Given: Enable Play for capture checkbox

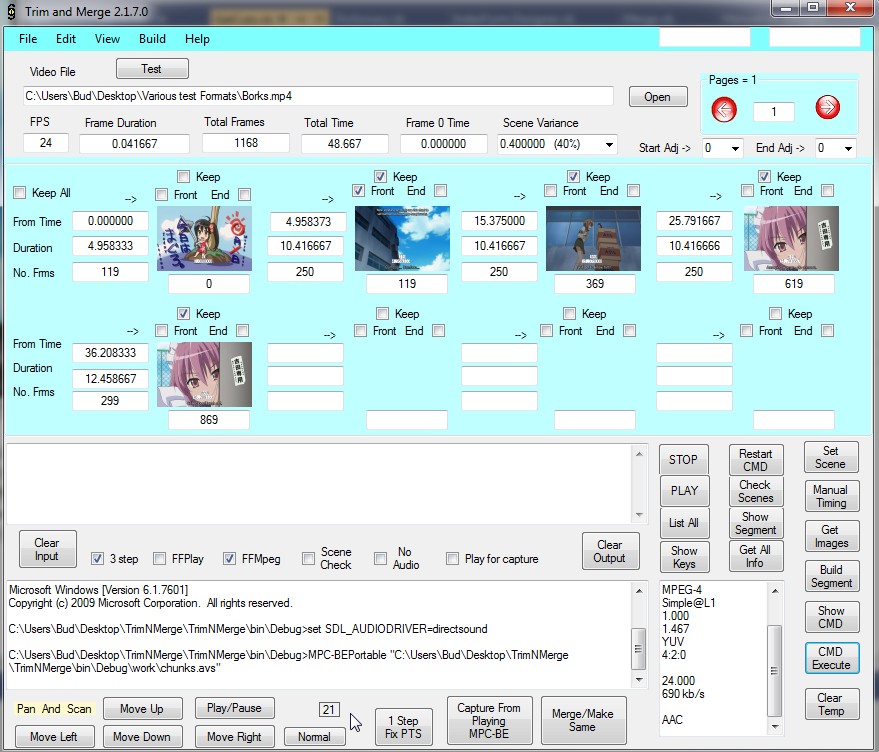Looking at the screenshot, I should [x=452, y=559].
